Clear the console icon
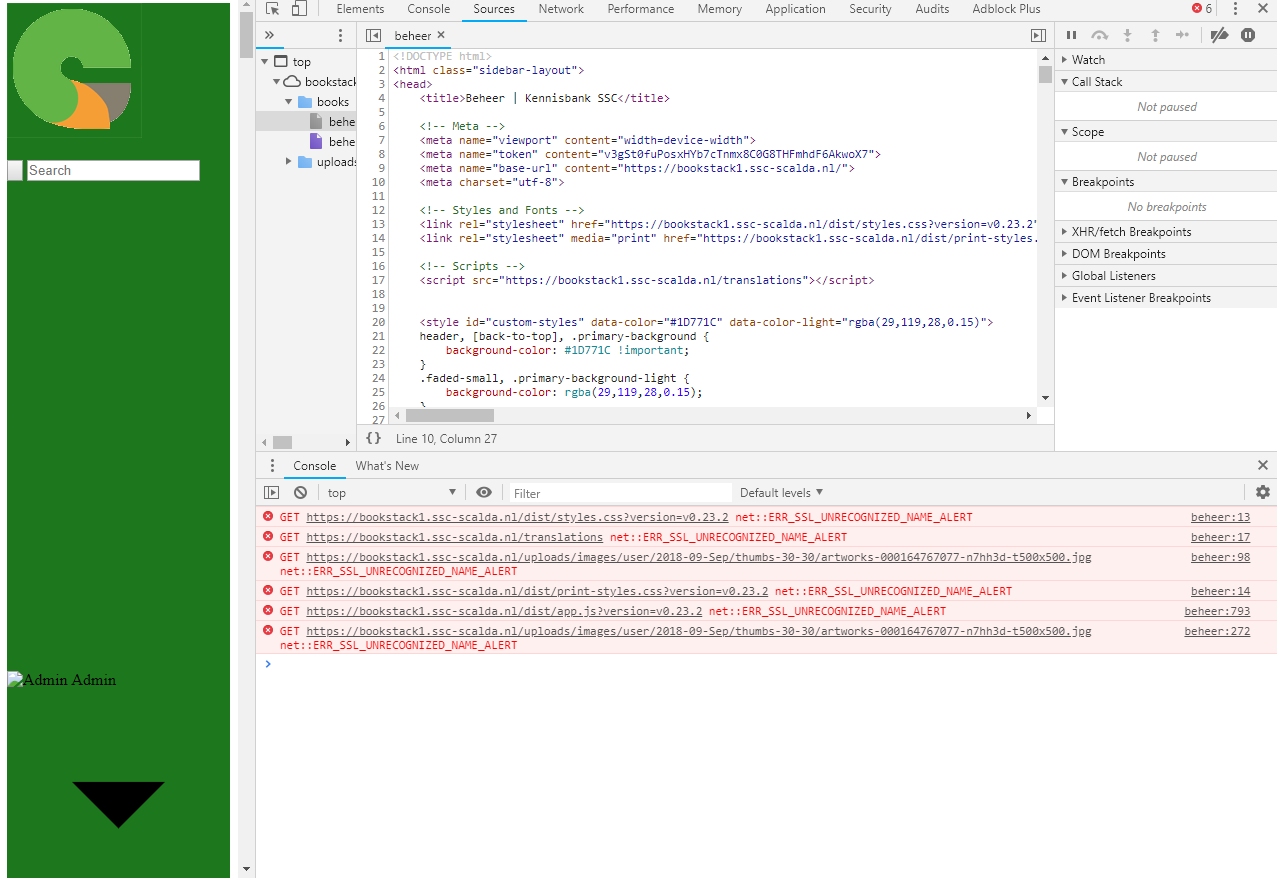Image resolution: width=1277 pixels, height=878 pixels. (300, 492)
